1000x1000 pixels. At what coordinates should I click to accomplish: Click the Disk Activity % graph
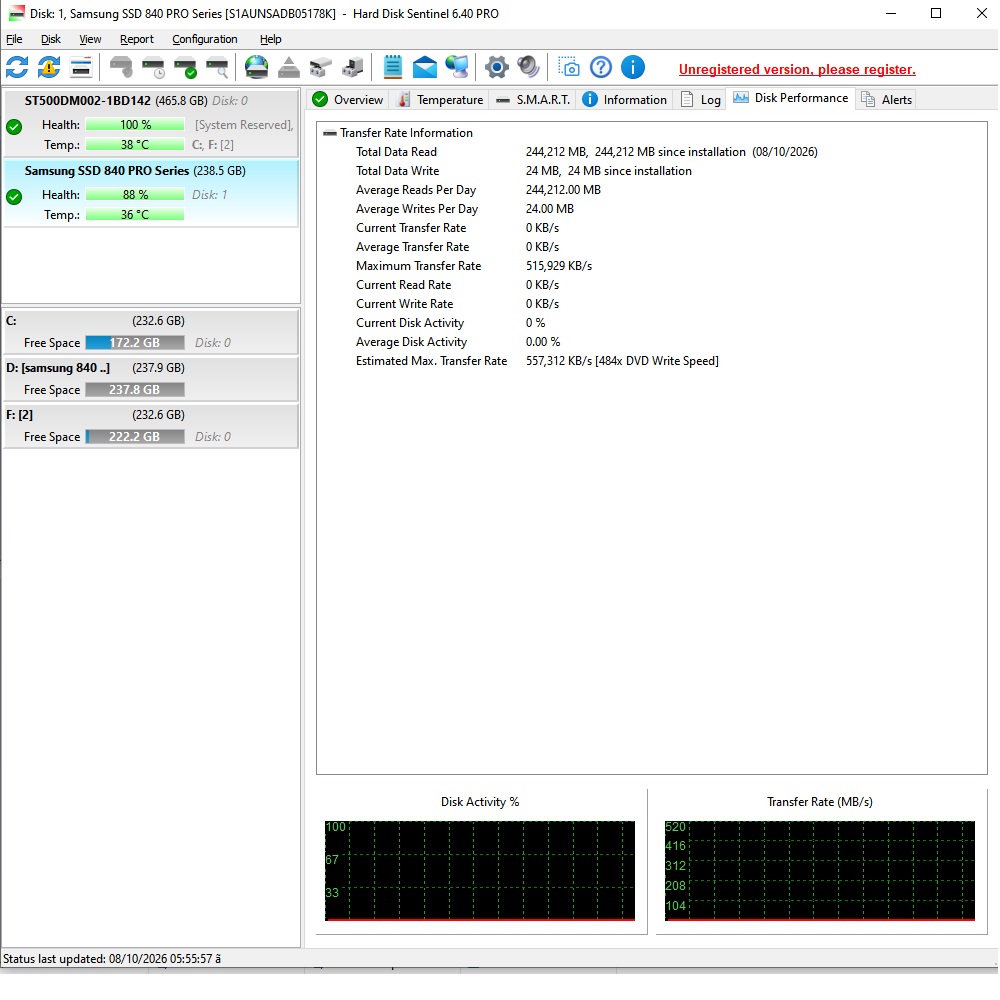480,871
